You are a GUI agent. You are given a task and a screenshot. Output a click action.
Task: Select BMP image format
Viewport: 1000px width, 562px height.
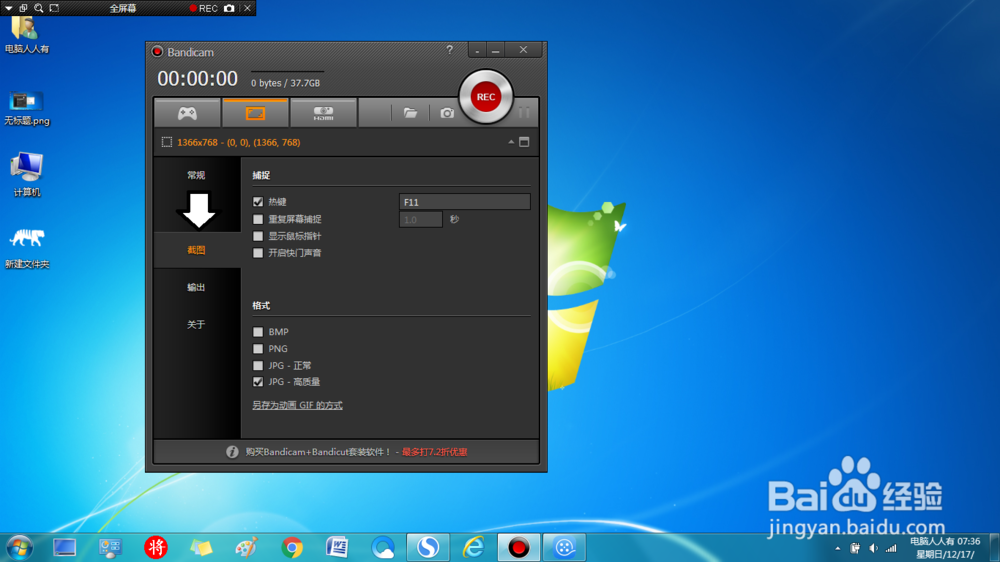(x=258, y=332)
